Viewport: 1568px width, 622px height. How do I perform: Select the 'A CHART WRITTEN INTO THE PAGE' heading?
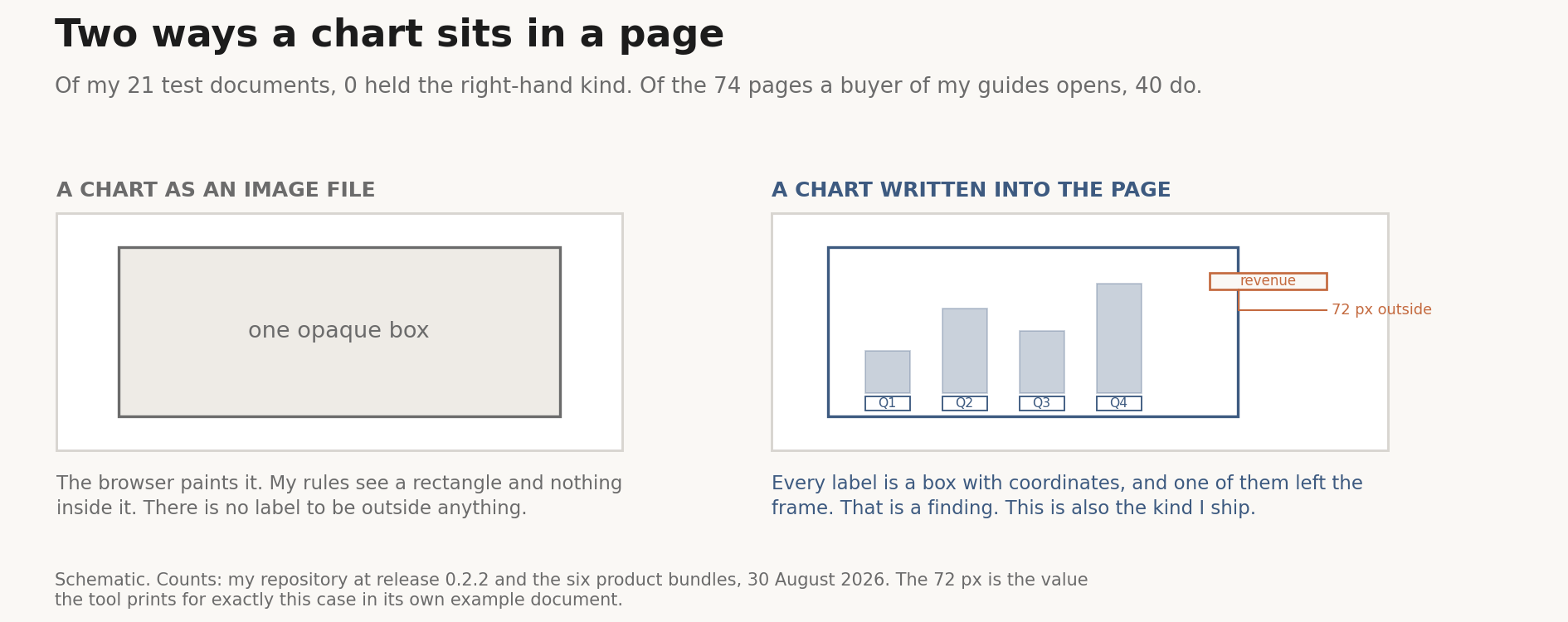click(971, 191)
